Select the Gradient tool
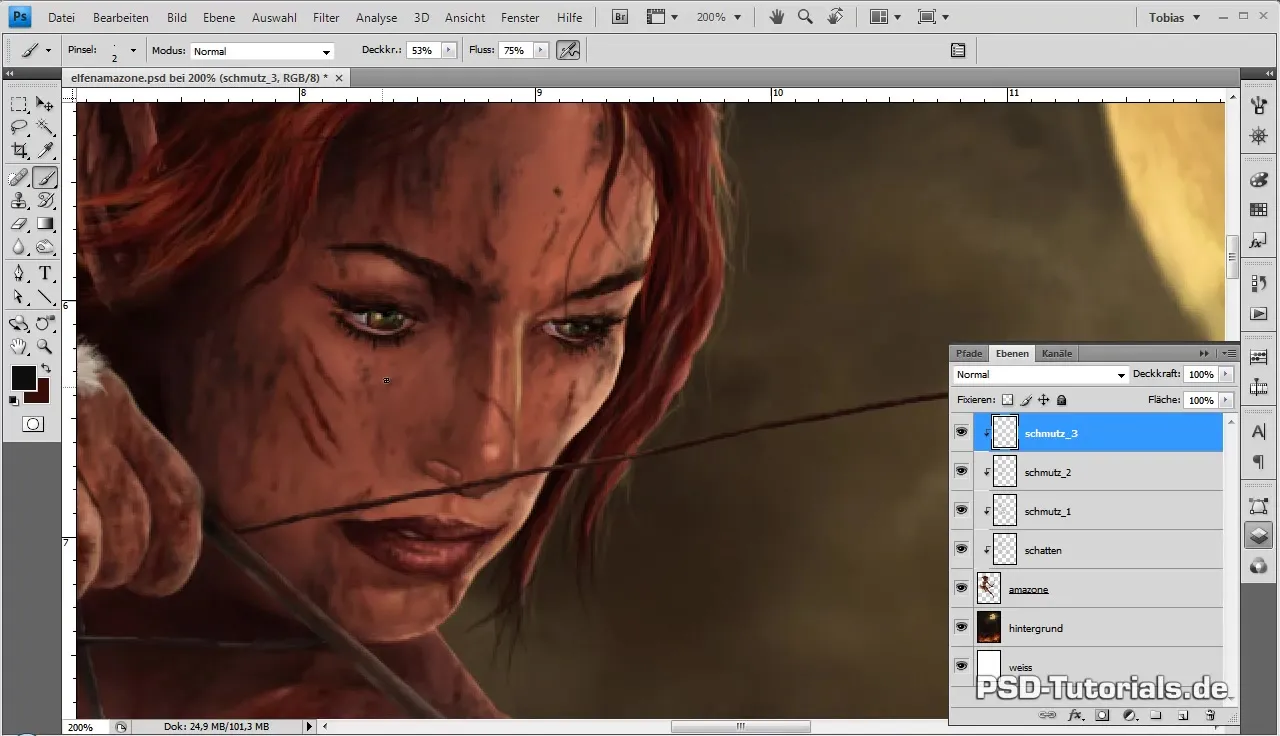The image size is (1280, 736). pos(45,224)
